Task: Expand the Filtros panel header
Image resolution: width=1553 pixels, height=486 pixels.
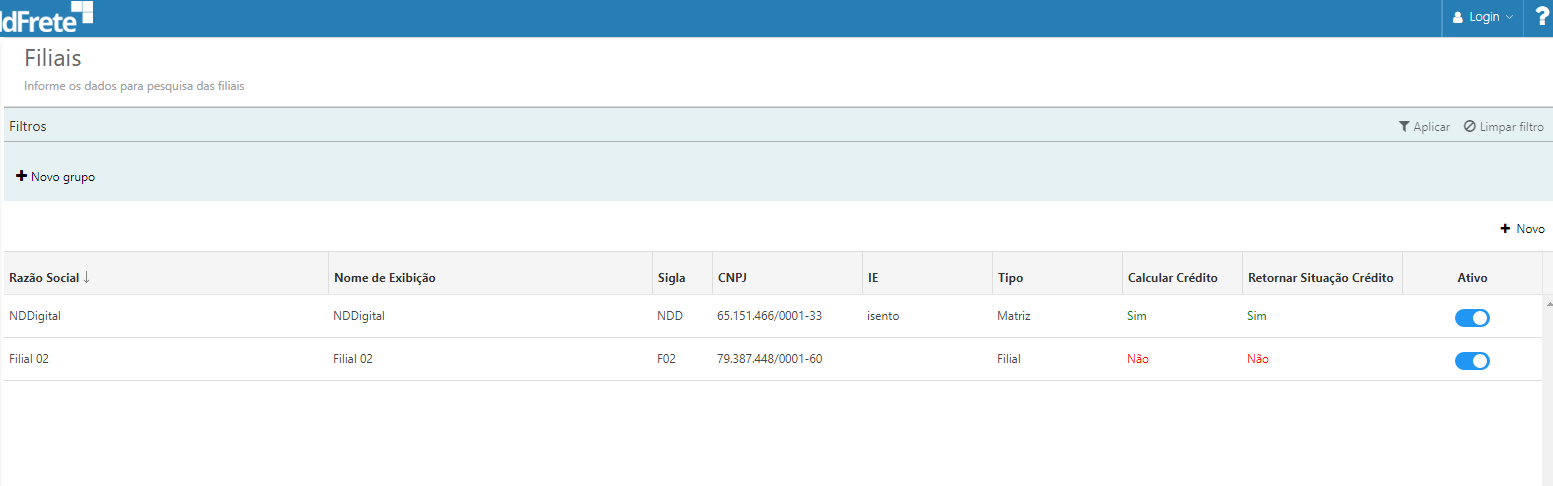Action: pos(28,127)
